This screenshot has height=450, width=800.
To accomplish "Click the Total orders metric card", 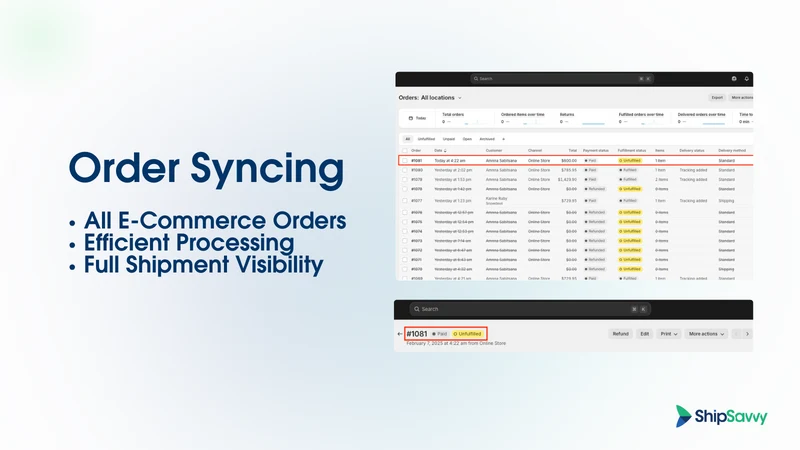I will [x=464, y=118].
